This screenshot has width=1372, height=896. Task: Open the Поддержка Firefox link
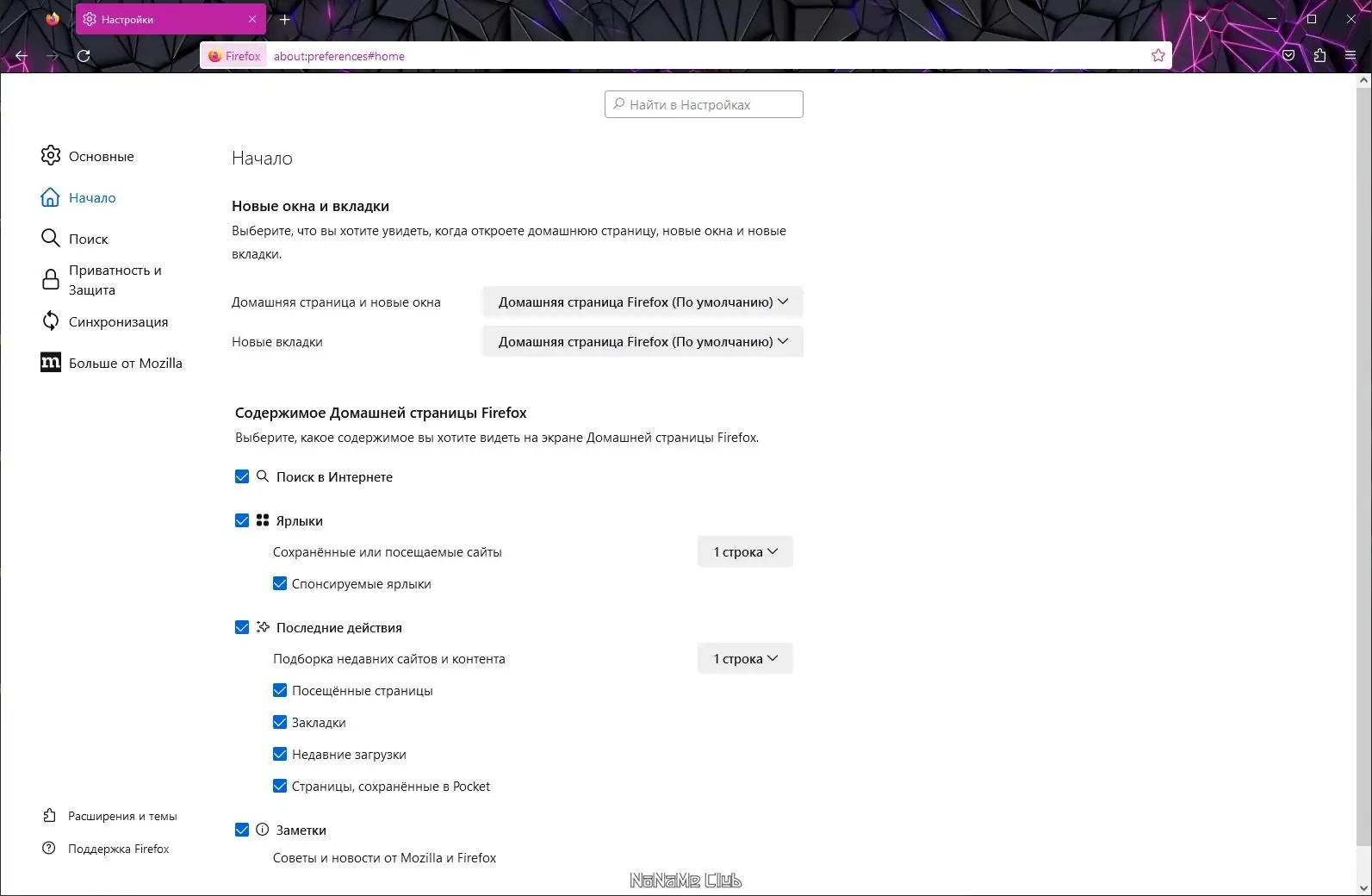pos(118,849)
